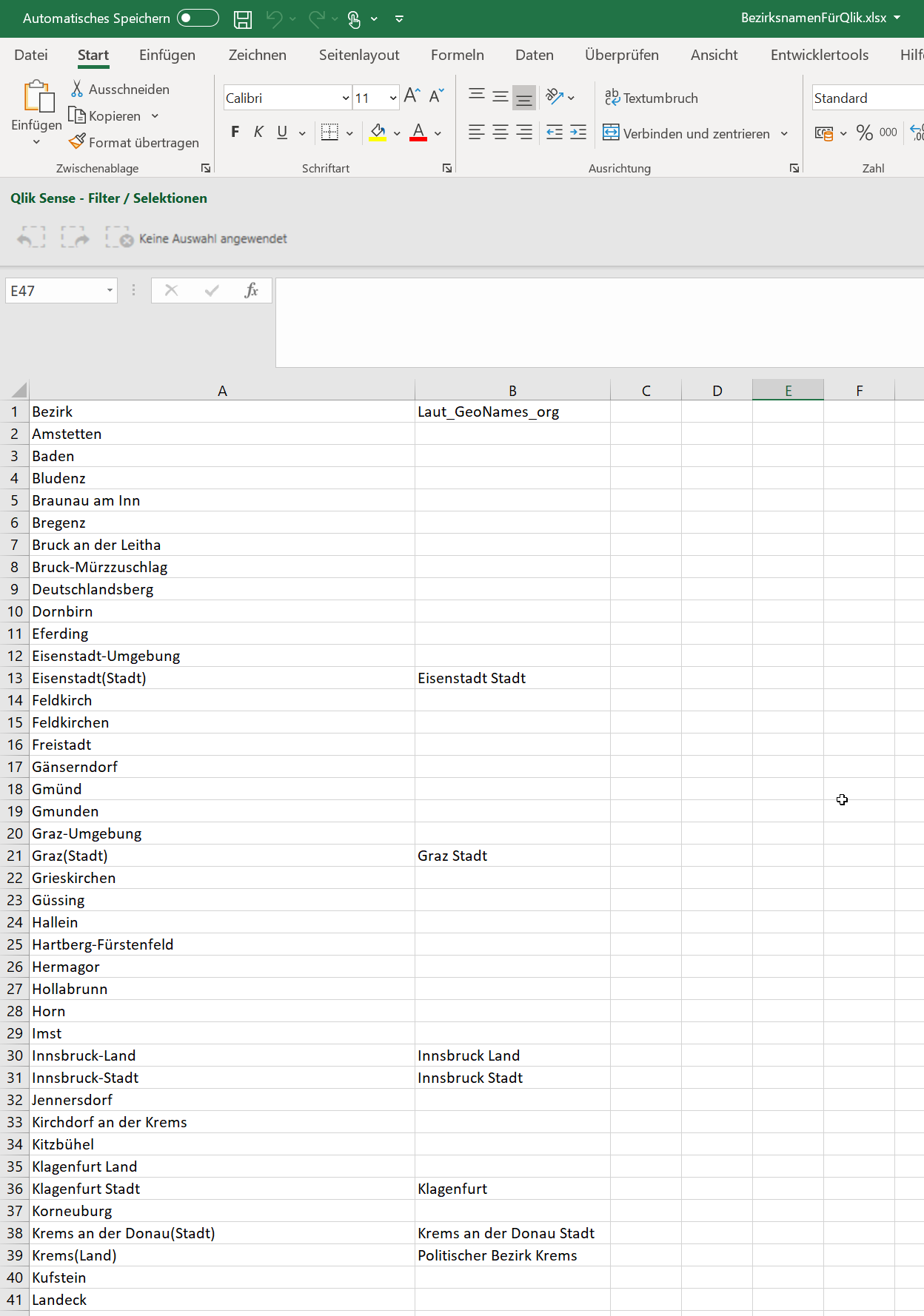Open insert function fx icon

251,290
